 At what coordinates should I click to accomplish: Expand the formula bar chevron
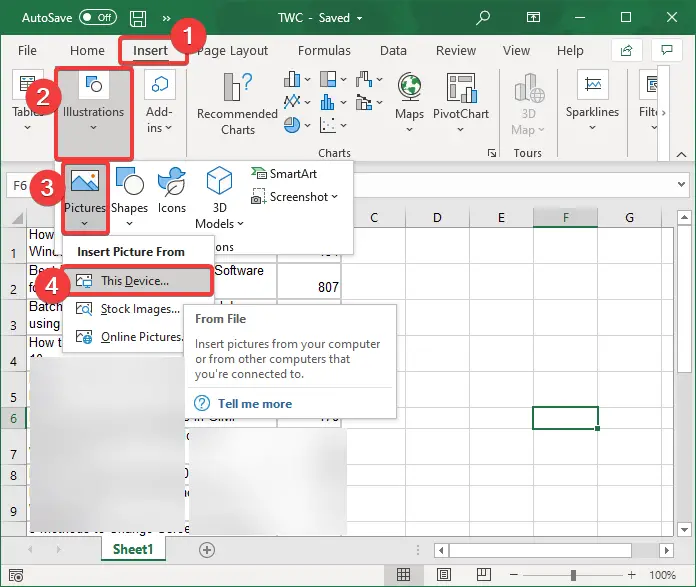(681, 184)
